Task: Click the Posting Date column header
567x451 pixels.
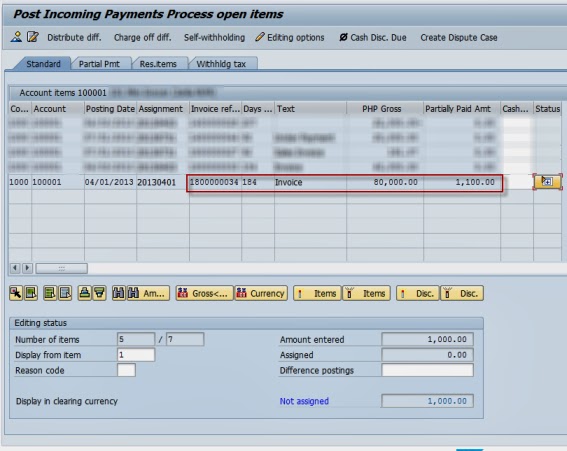Action: click(110, 109)
